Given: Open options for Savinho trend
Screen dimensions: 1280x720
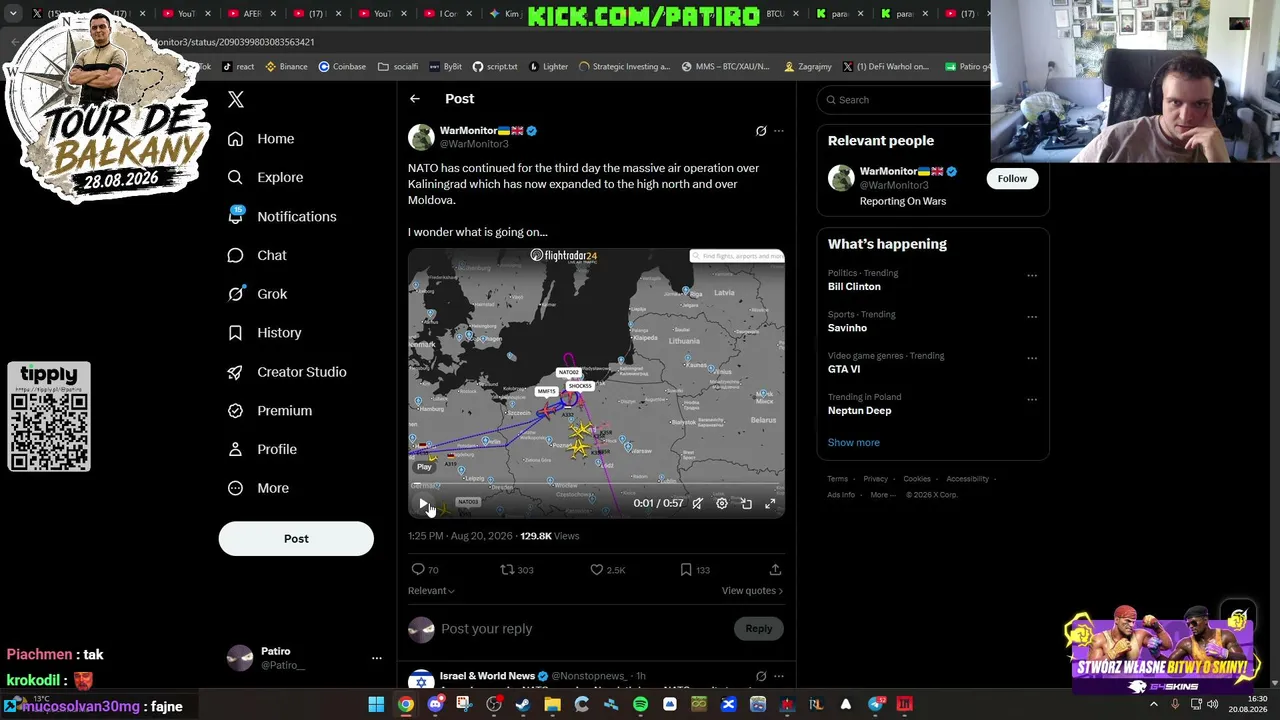Looking at the screenshot, I should coord(1032,317).
